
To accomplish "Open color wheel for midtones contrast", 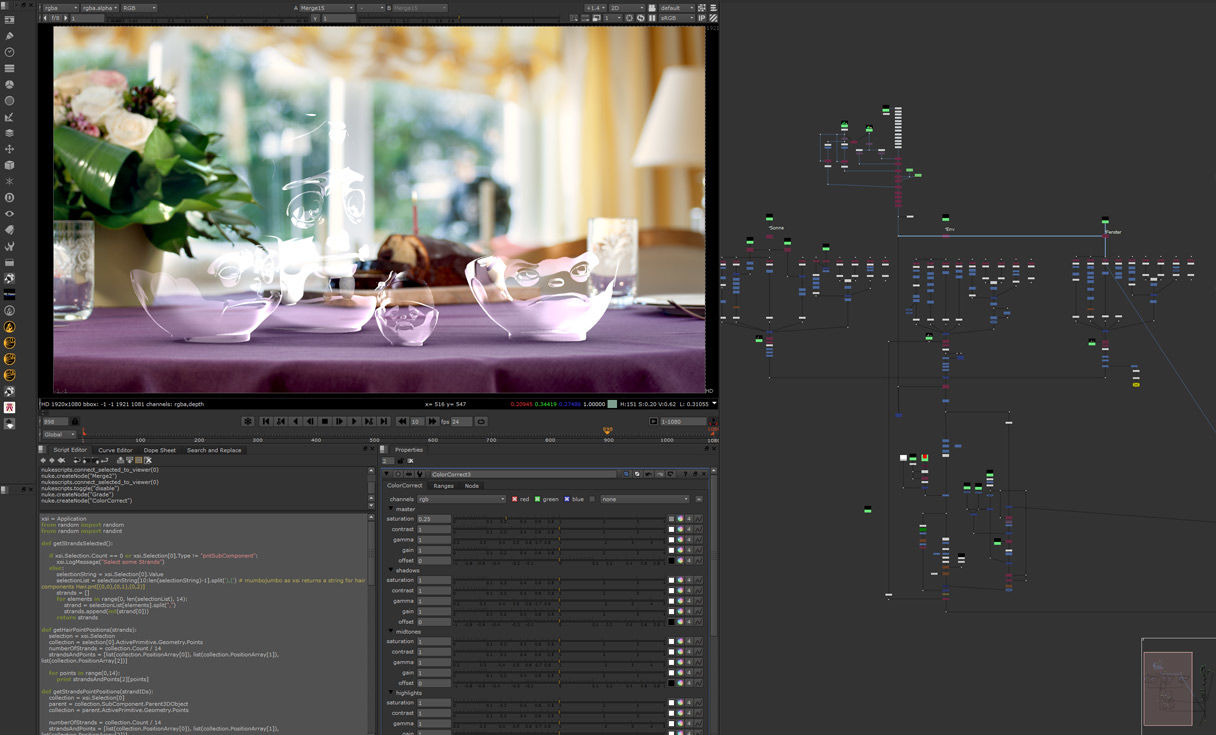I will [680, 652].
